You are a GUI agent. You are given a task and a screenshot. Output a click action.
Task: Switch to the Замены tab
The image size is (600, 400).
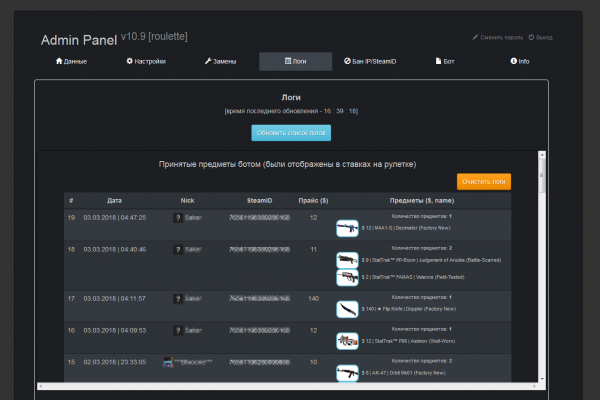click(x=220, y=62)
